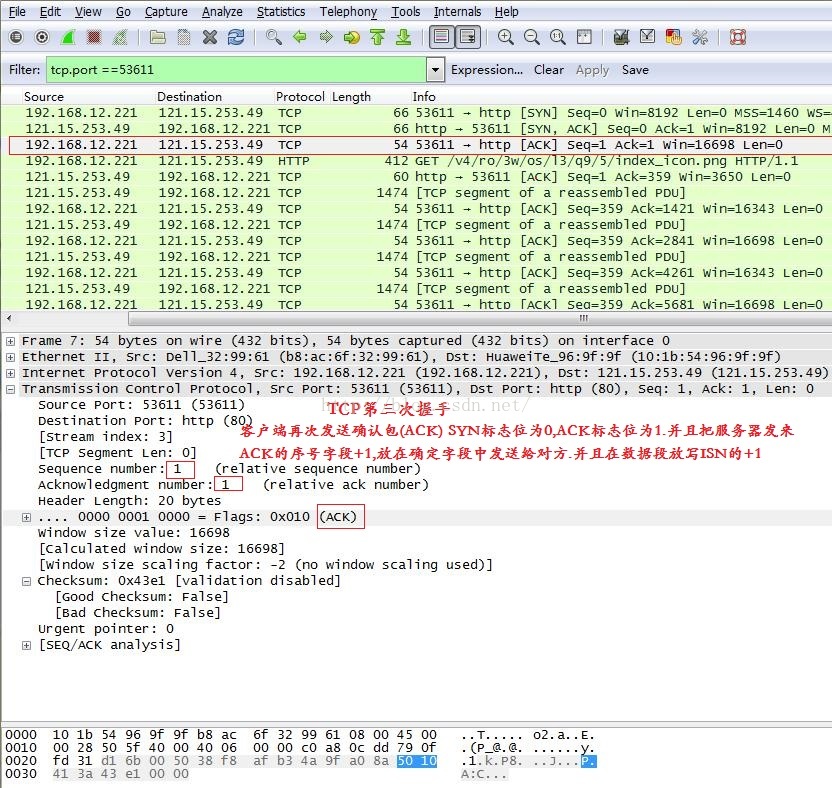Go back in packet history with the left arrow

pos(300,37)
